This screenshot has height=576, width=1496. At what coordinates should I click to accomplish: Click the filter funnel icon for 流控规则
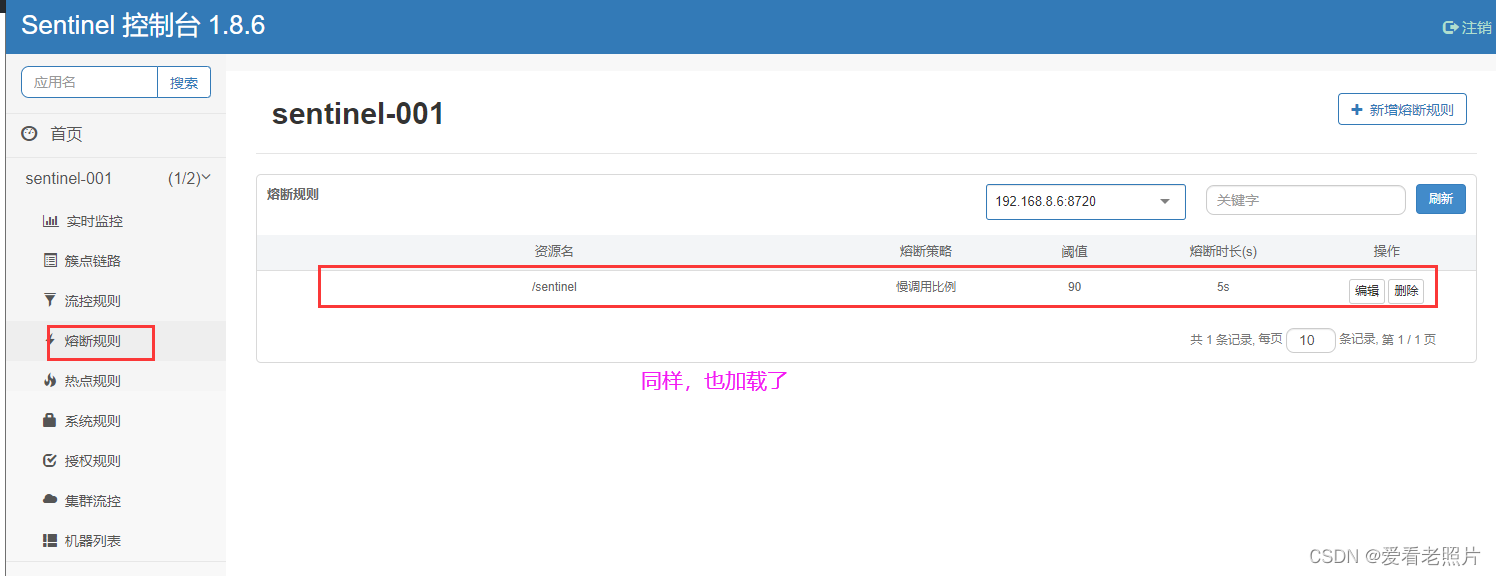(50, 300)
